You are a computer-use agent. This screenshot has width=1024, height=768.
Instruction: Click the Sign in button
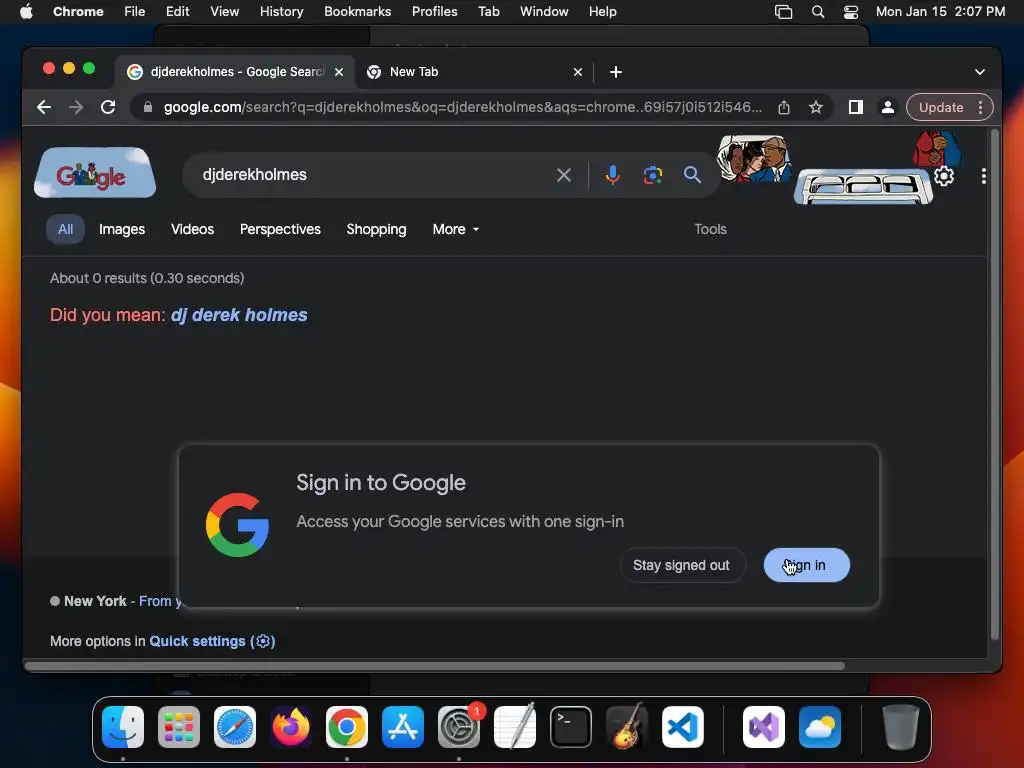tap(807, 565)
